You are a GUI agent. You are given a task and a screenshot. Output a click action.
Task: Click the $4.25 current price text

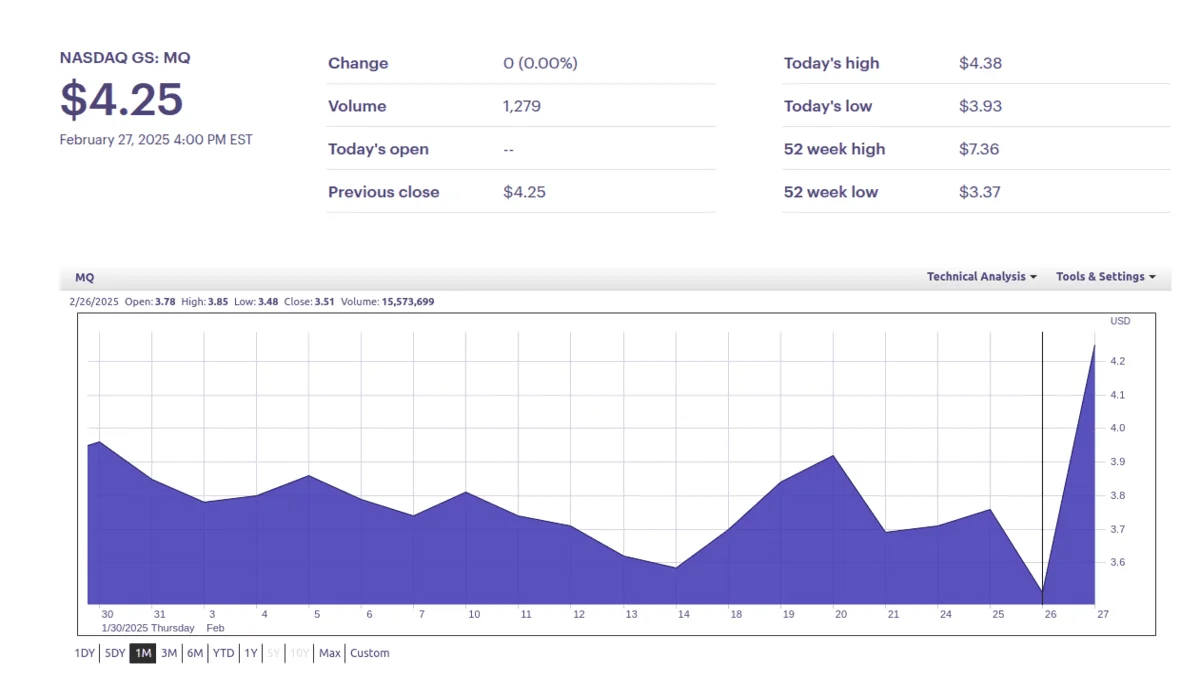tap(122, 100)
